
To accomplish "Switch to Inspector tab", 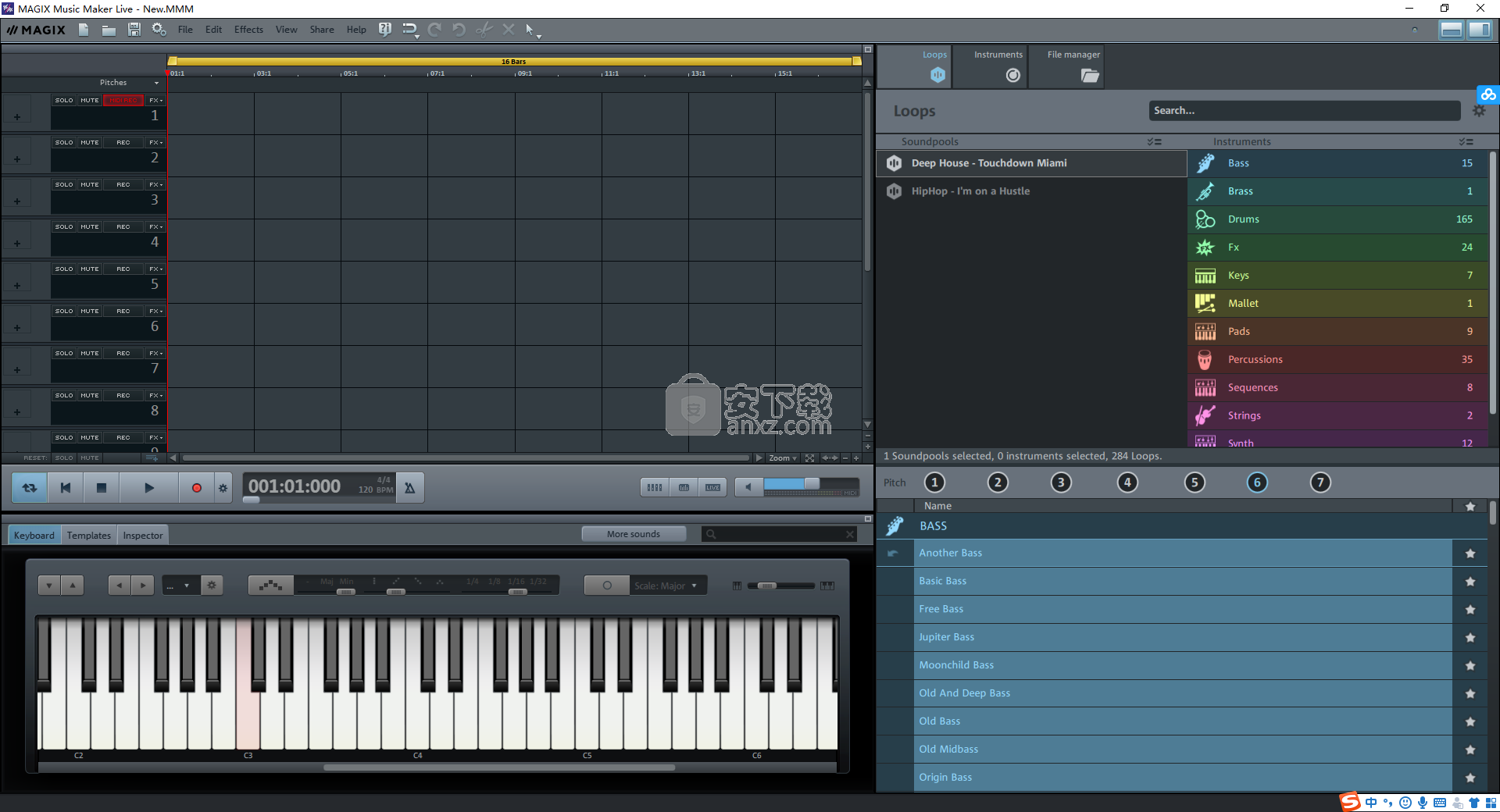I will coord(143,536).
